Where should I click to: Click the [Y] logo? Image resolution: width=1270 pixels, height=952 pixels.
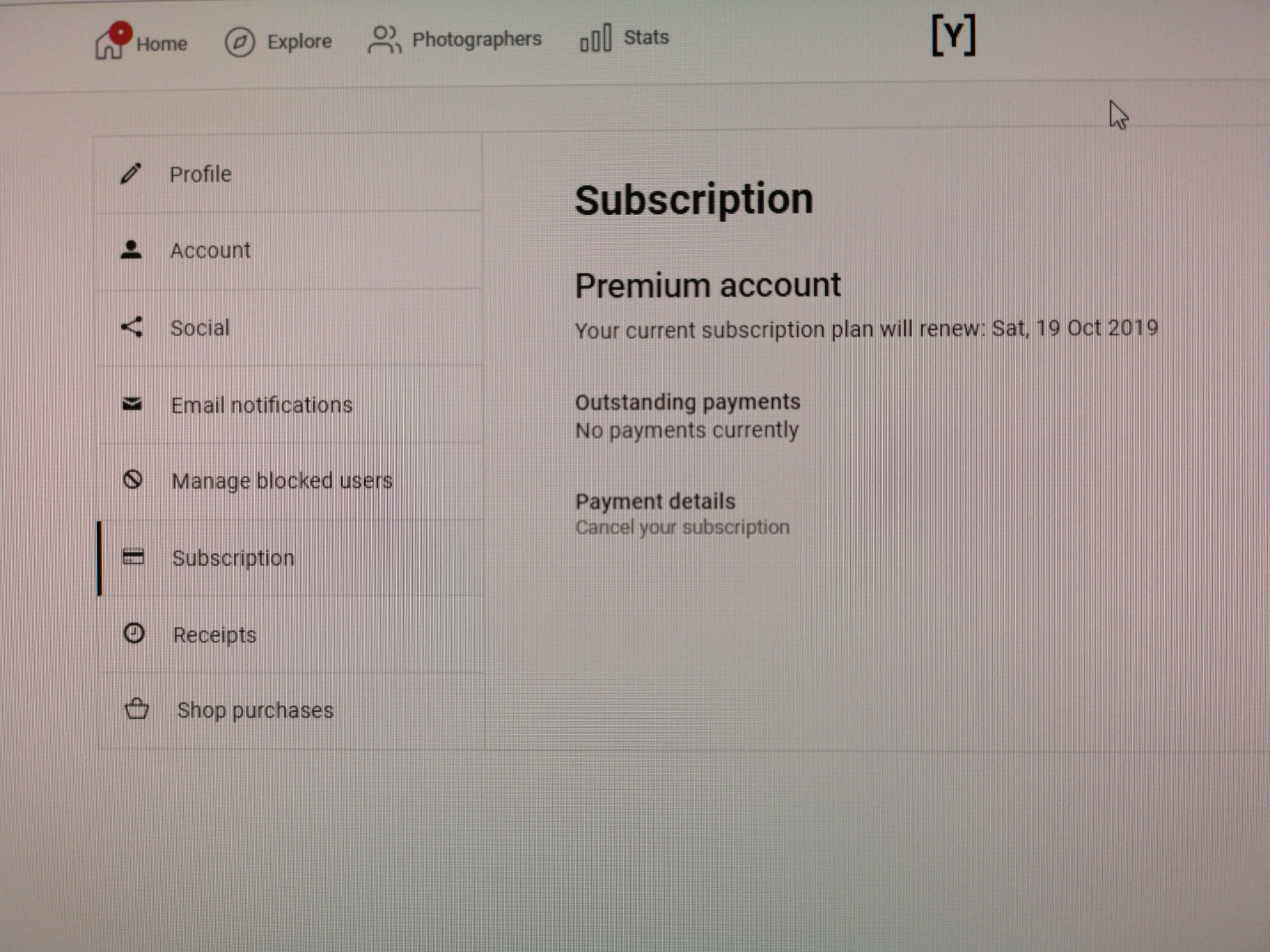[955, 33]
